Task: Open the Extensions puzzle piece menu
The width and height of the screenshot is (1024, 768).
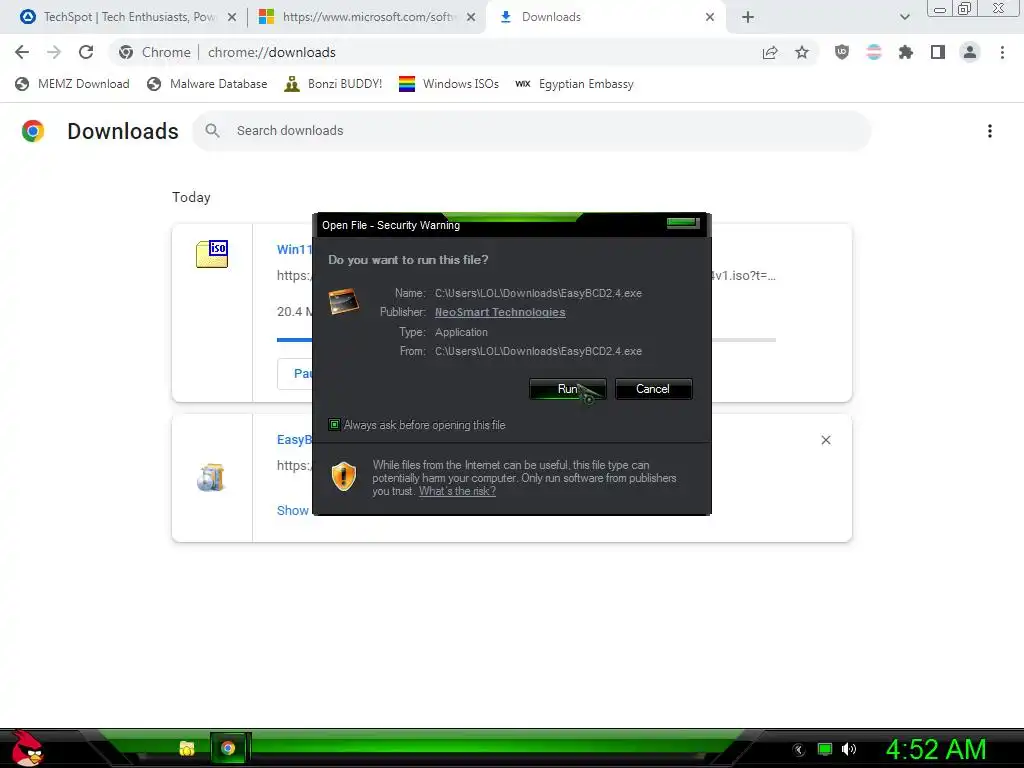Action: coord(906,52)
